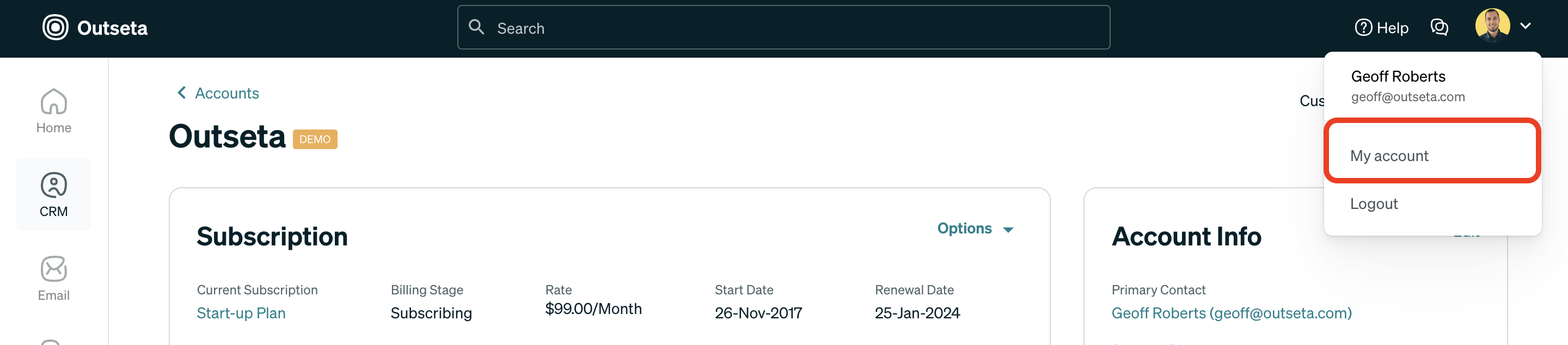
Task: Click the Geoff Roberts primary contact link
Action: (x=1231, y=313)
